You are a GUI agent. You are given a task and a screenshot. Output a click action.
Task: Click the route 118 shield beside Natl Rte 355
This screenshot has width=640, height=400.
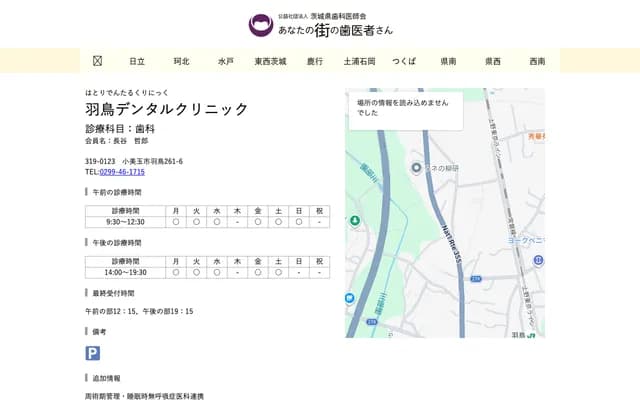click(x=476, y=279)
